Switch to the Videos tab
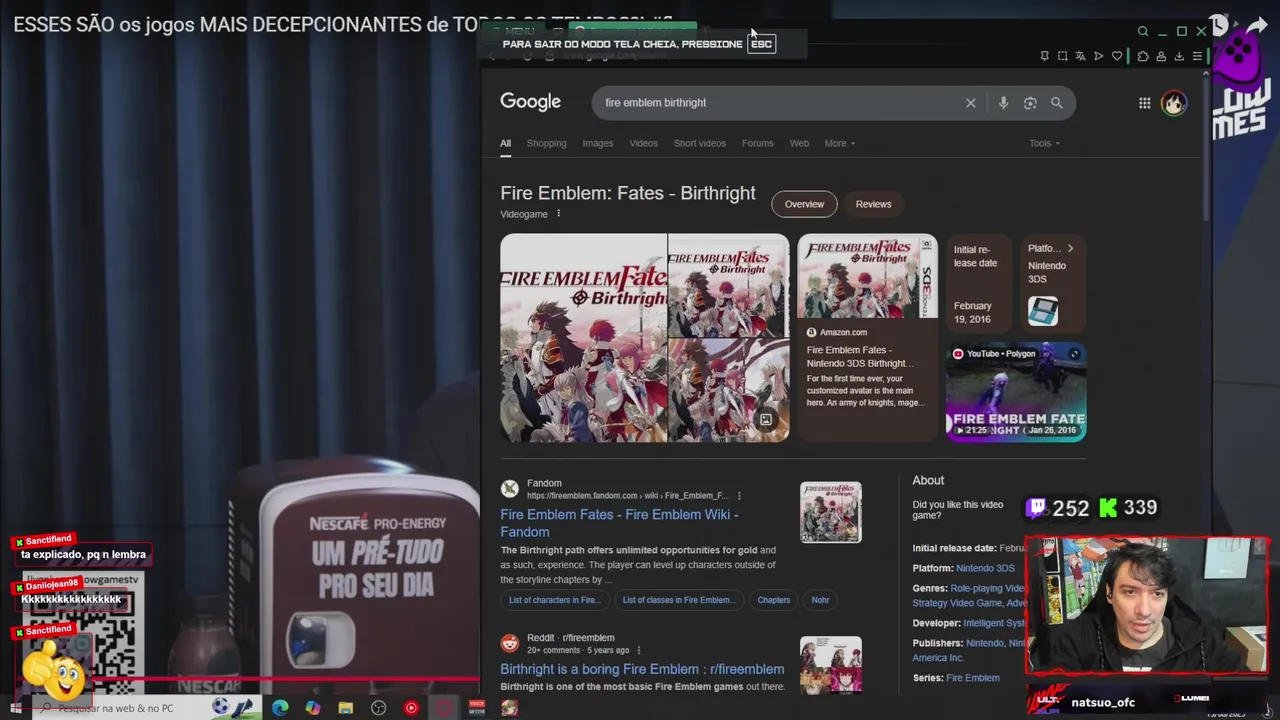Image resolution: width=1280 pixels, height=720 pixels. (643, 143)
